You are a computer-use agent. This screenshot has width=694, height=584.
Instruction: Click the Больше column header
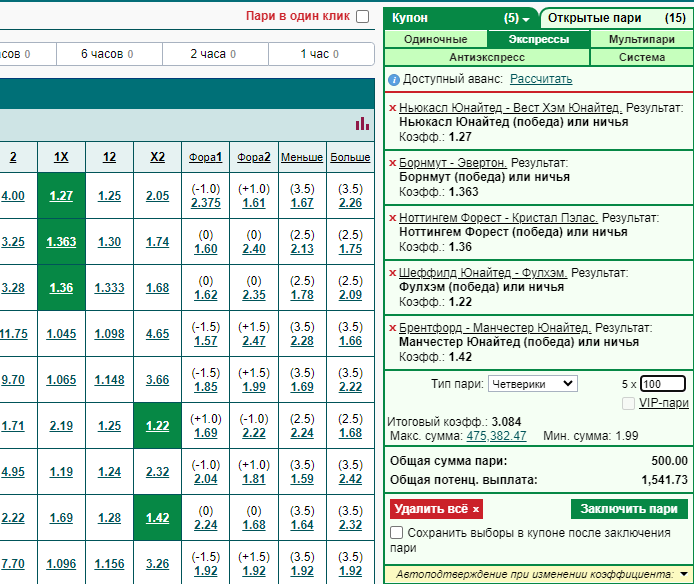[x=350, y=157]
